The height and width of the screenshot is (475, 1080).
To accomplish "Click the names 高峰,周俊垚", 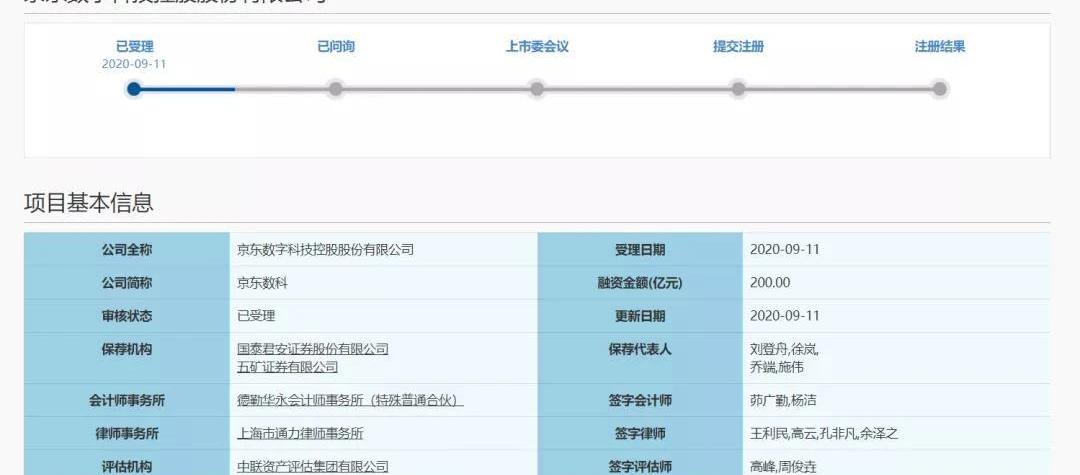I will tap(783, 467).
